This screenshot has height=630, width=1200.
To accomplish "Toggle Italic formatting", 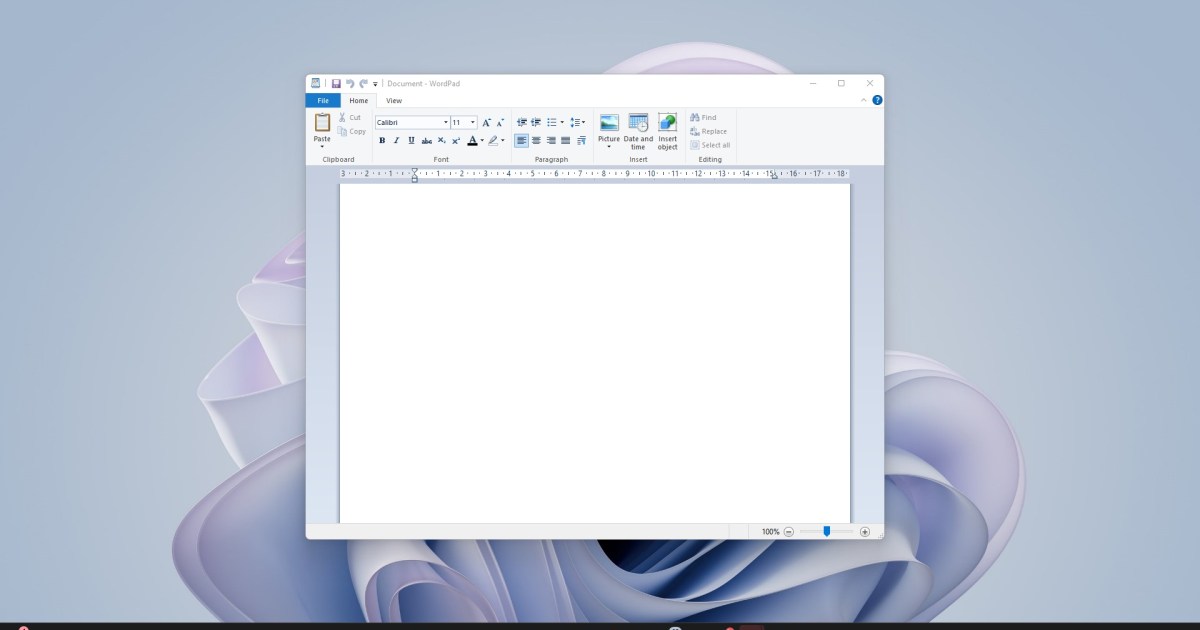I will tap(396, 141).
